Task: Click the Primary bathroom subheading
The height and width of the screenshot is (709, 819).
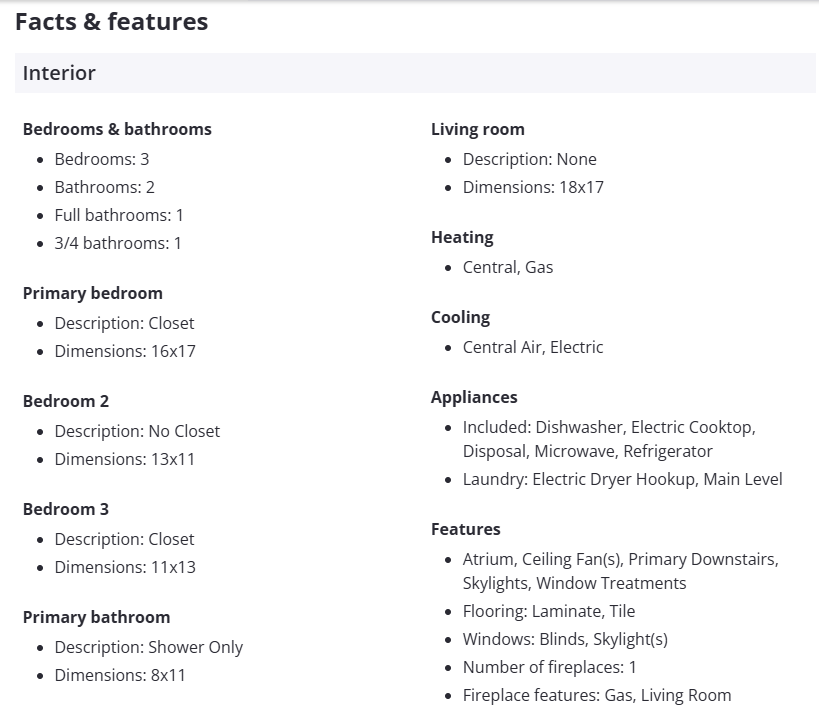Action: coord(96,617)
